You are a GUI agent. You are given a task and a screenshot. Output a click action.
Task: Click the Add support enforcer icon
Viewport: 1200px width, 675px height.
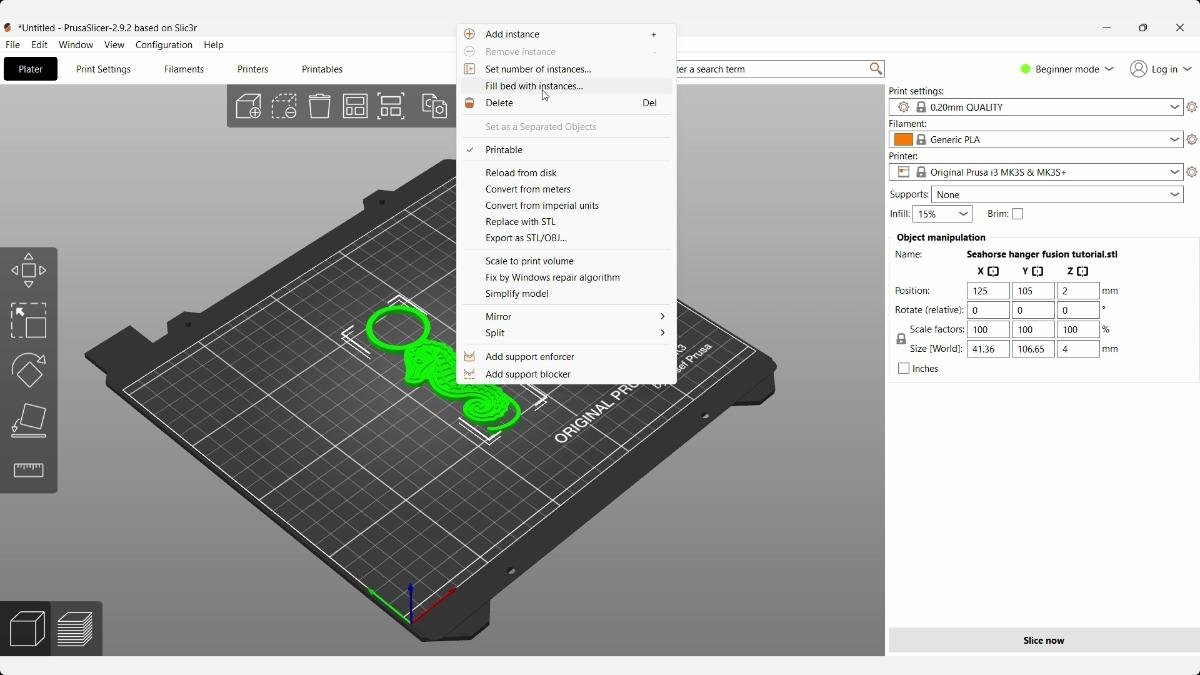click(x=469, y=357)
